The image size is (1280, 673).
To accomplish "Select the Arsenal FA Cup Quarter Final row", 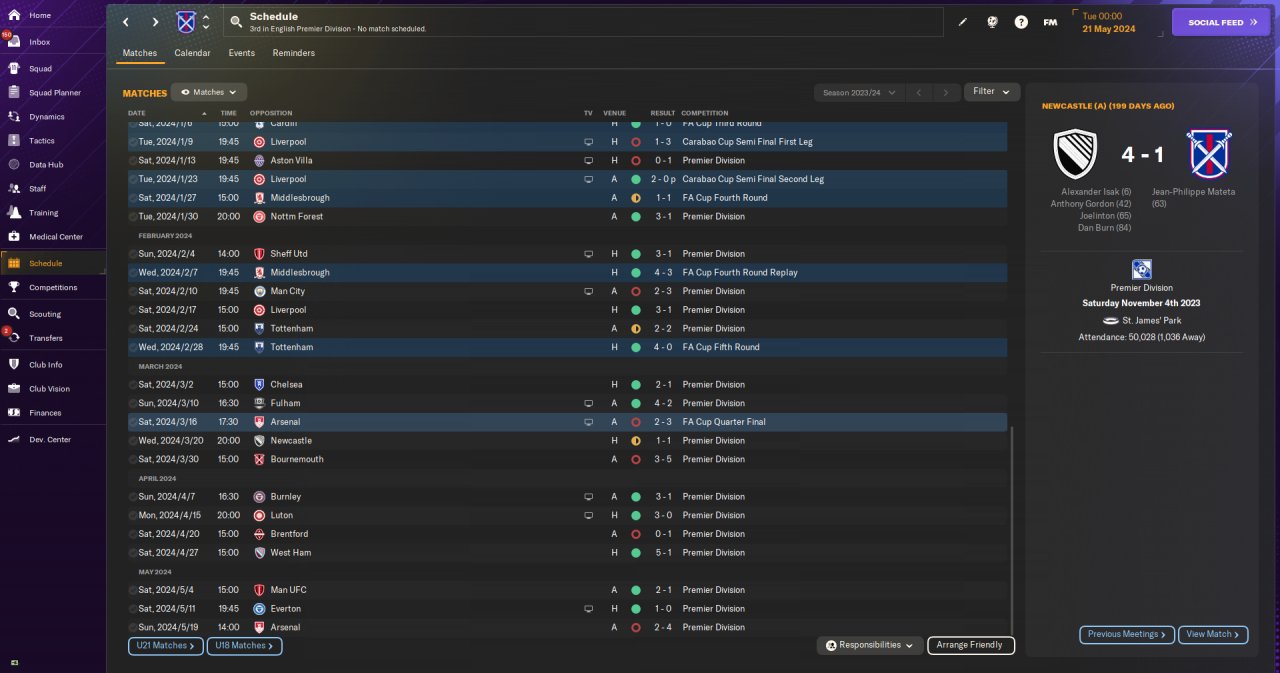I will 568,422.
